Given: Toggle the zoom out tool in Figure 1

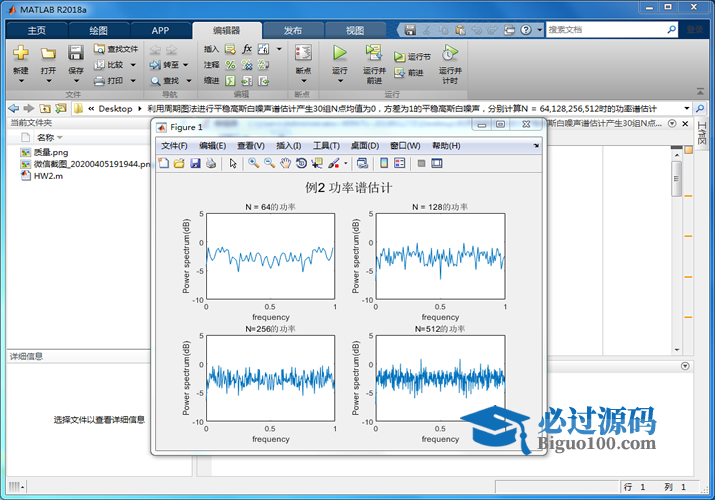Looking at the screenshot, I should [269, 163].
